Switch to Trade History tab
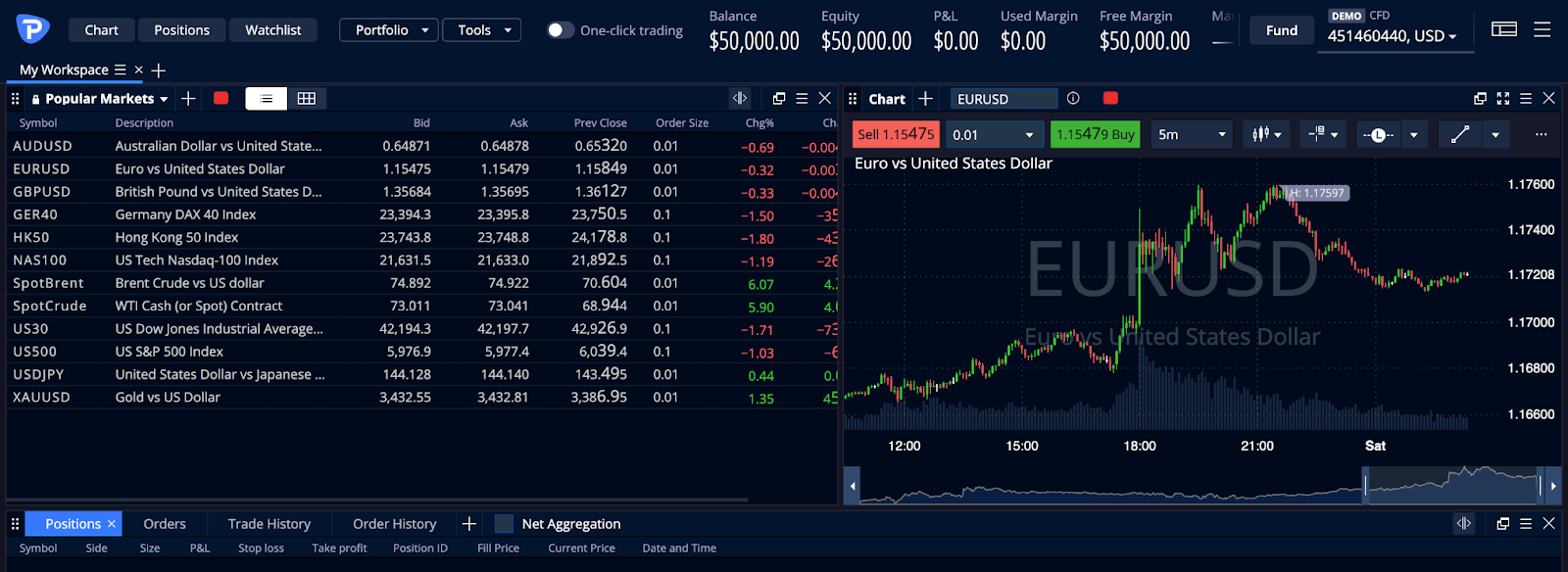The height and width of the screenshot is (572, 1568). click(x=269, y=524)
